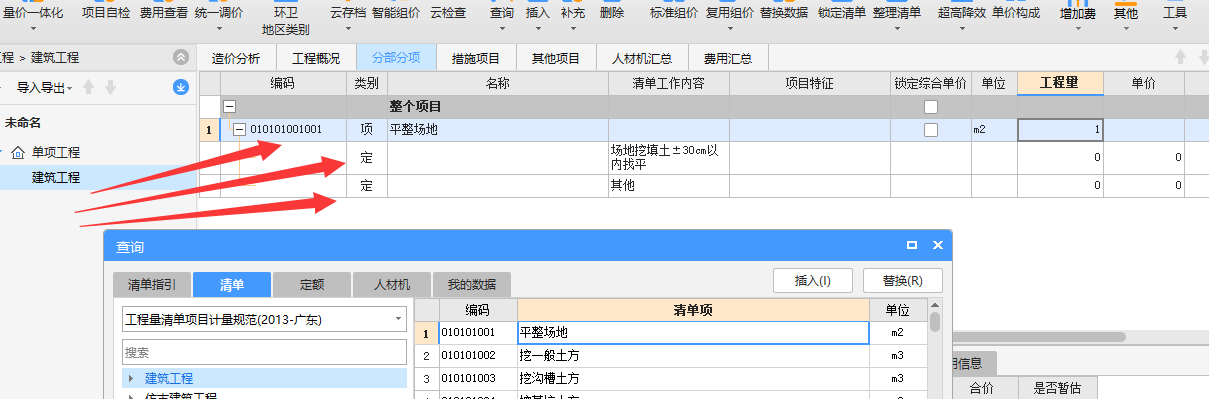Click the 其他 cell in 清单工作内容 column
1209x399 pixels.
click(x=669, y=186)
